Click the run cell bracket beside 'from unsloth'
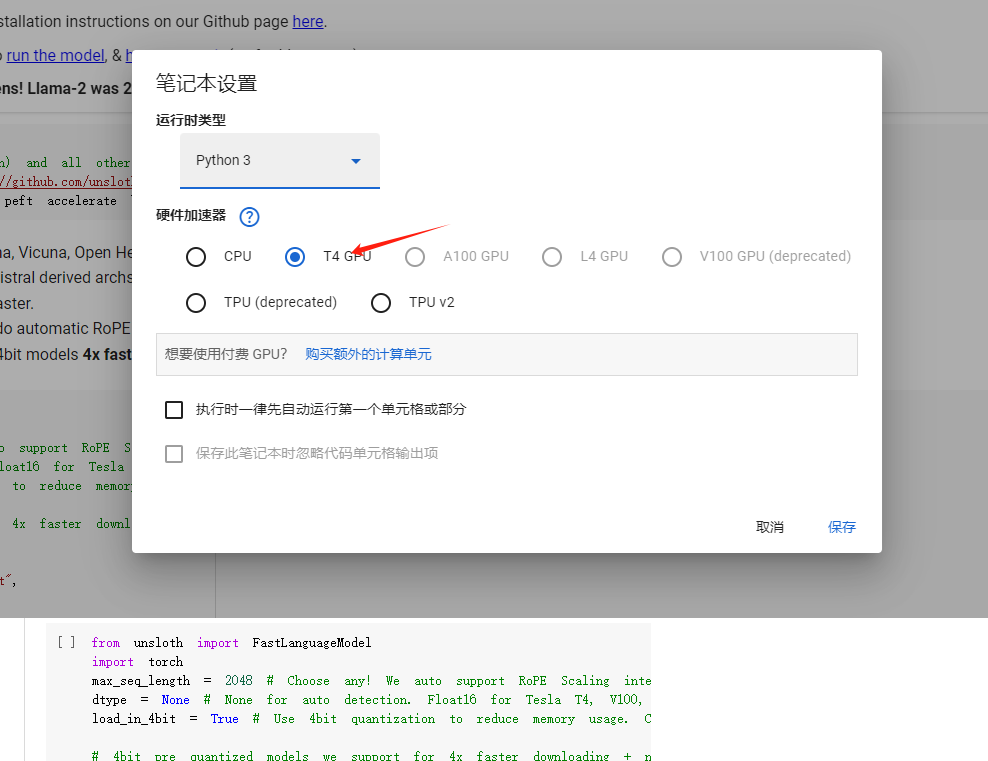The height and width of the screenshot is (761, 988). point(66,642)
